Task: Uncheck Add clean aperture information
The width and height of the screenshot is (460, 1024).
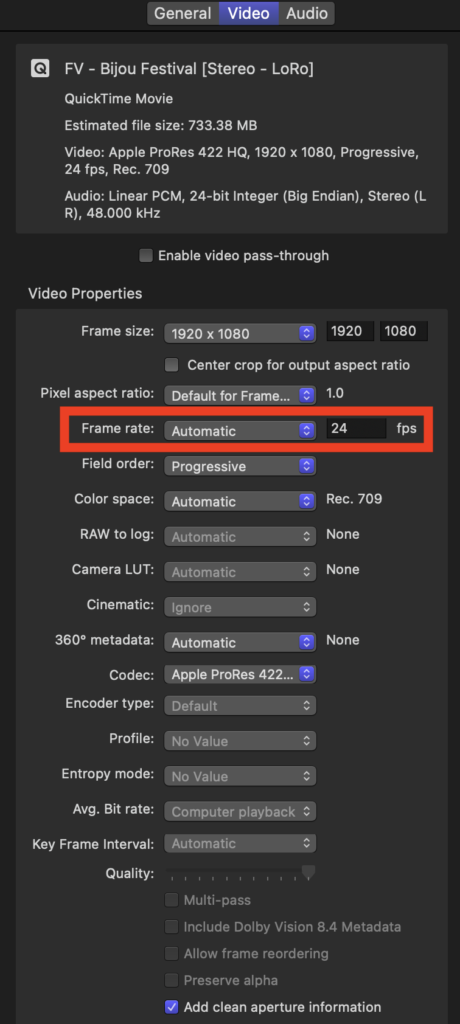Action: (171, 1006)
